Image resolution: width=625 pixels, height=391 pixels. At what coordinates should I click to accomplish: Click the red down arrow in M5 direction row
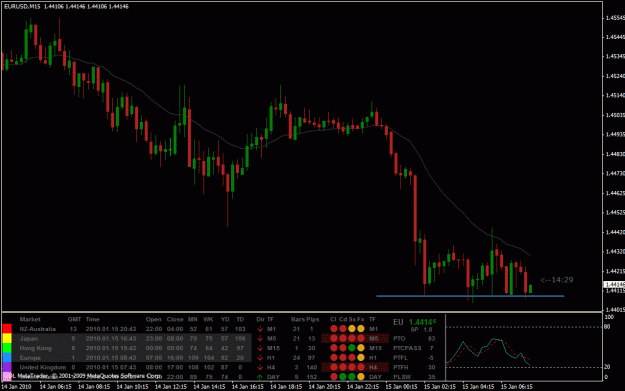tap(260, 338)
